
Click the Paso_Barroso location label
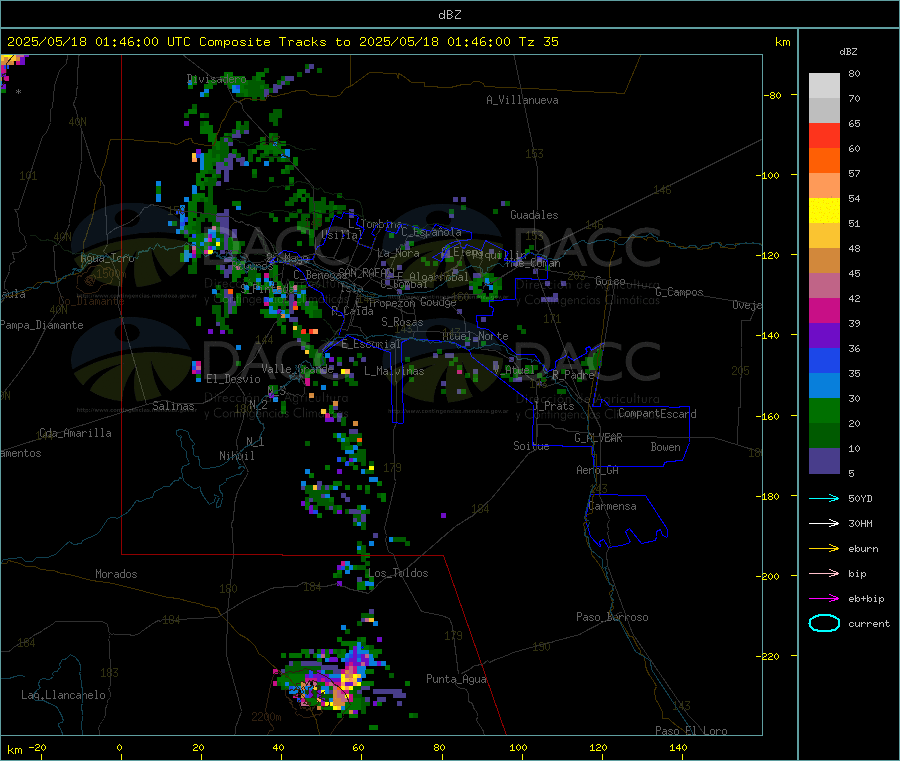pyautogui.click(x=612, y=617)
